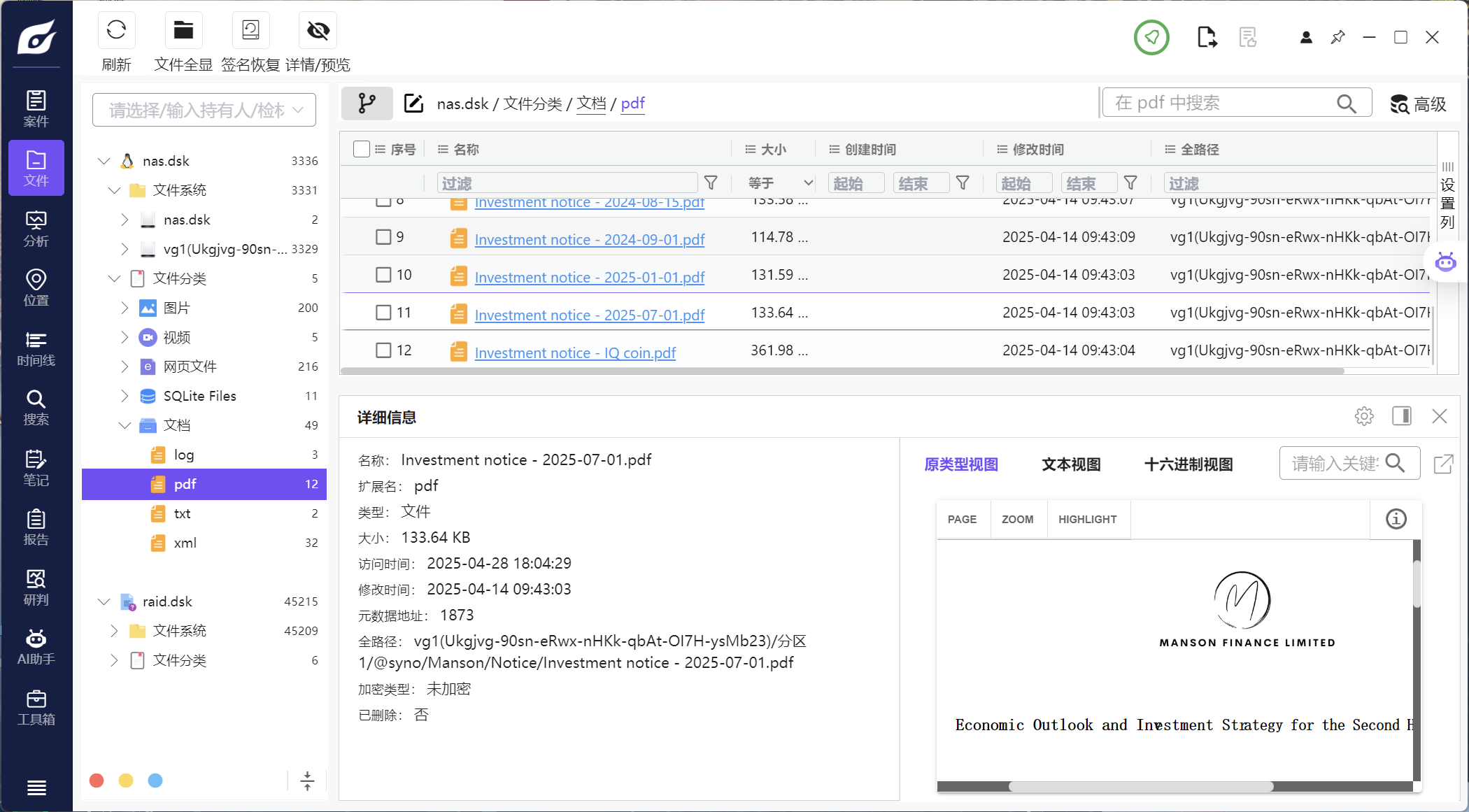Switch to the 十六进制视图 tab
Screen dimensions: 1469x812
(x=1188, y=464)
